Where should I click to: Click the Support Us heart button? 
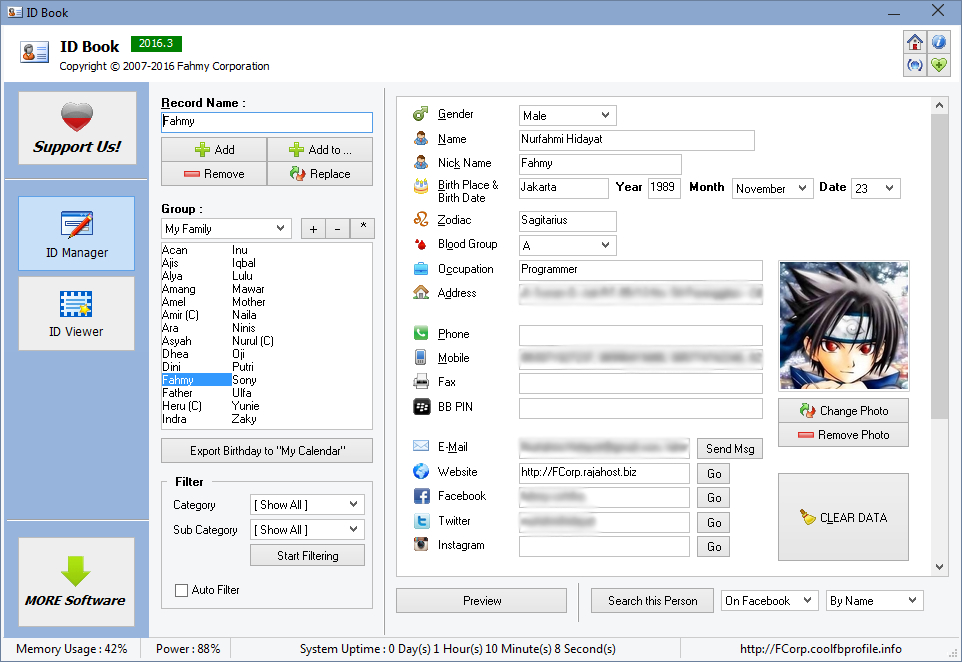tap(77, 128)
